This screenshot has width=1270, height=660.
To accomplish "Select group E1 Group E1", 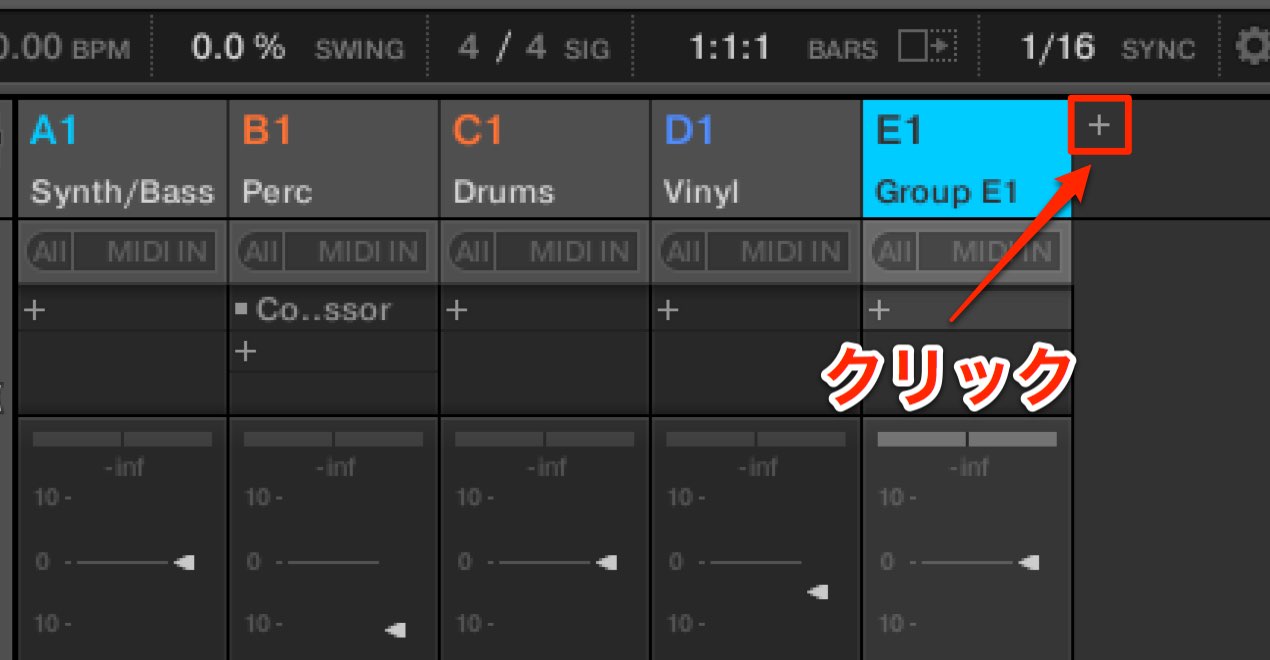I will coord(966,159).
